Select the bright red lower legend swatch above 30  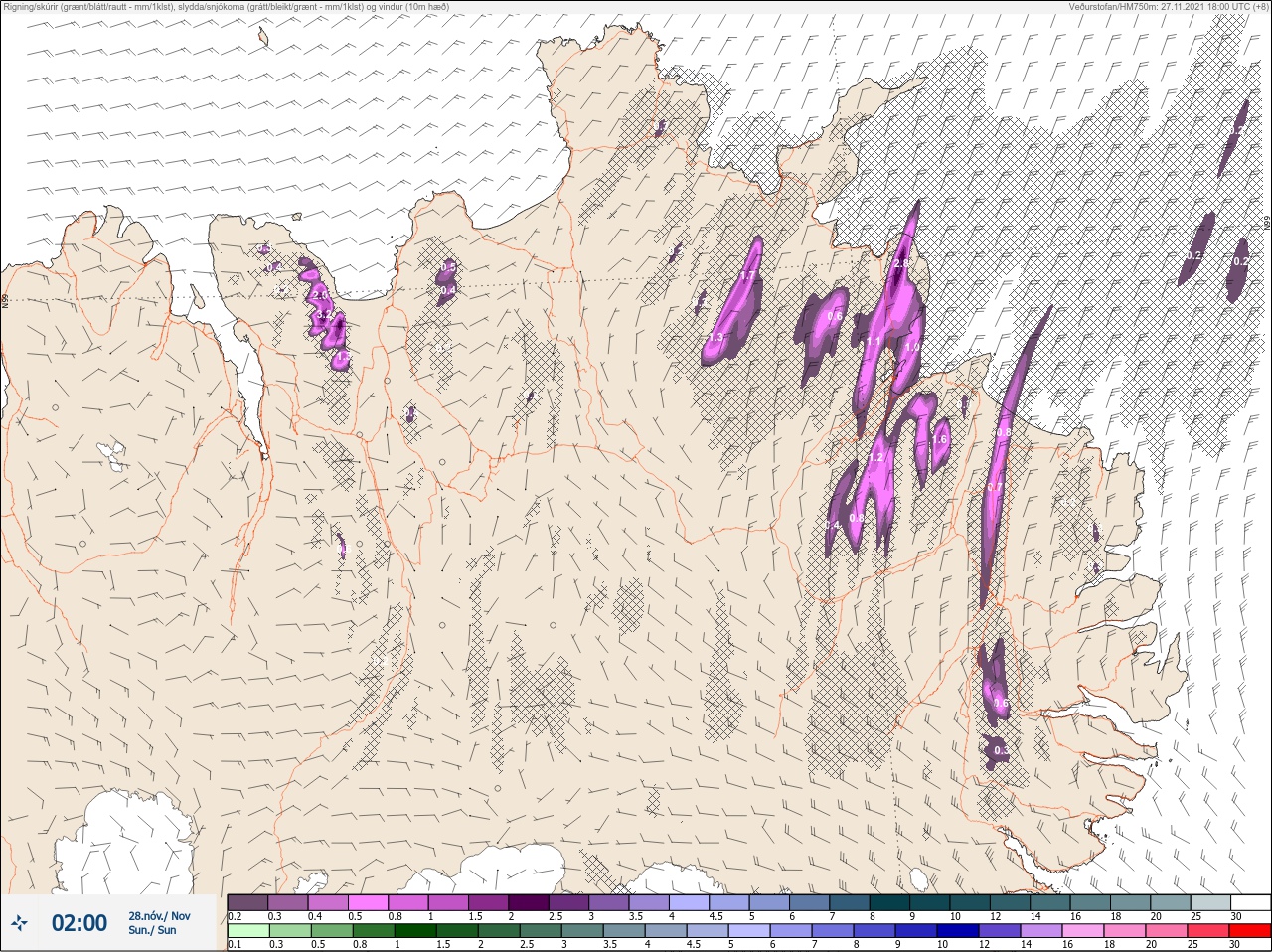point(1249,931)
